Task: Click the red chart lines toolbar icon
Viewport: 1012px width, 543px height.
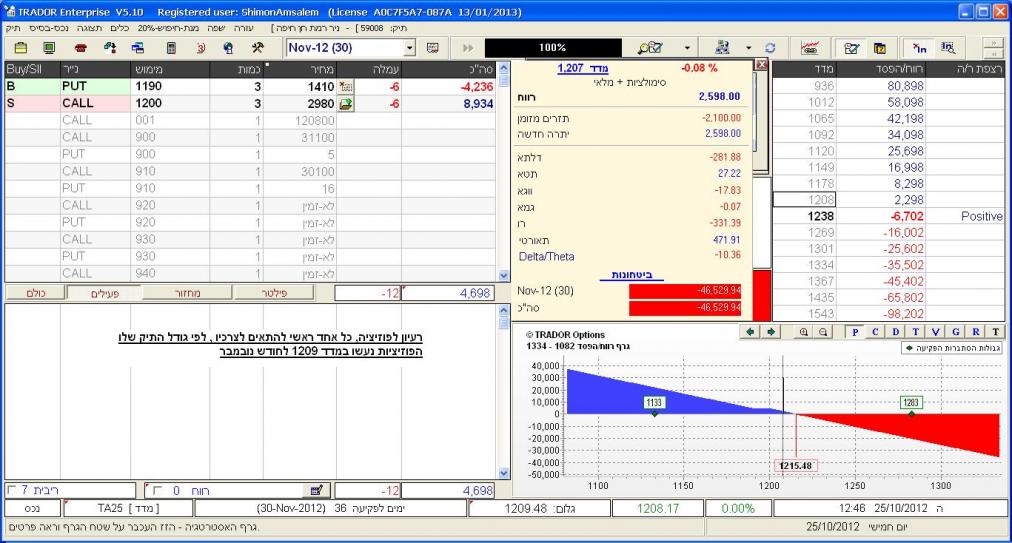Action: (x=810, y=48)
